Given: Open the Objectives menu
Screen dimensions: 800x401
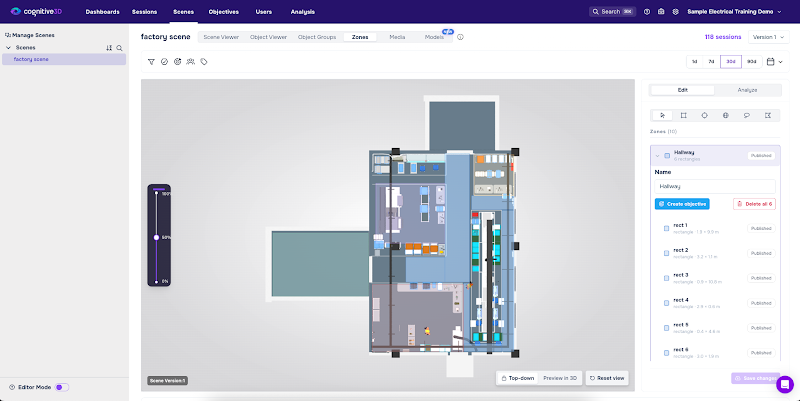Looking at the screenshot, I should (x=223, y=12).
